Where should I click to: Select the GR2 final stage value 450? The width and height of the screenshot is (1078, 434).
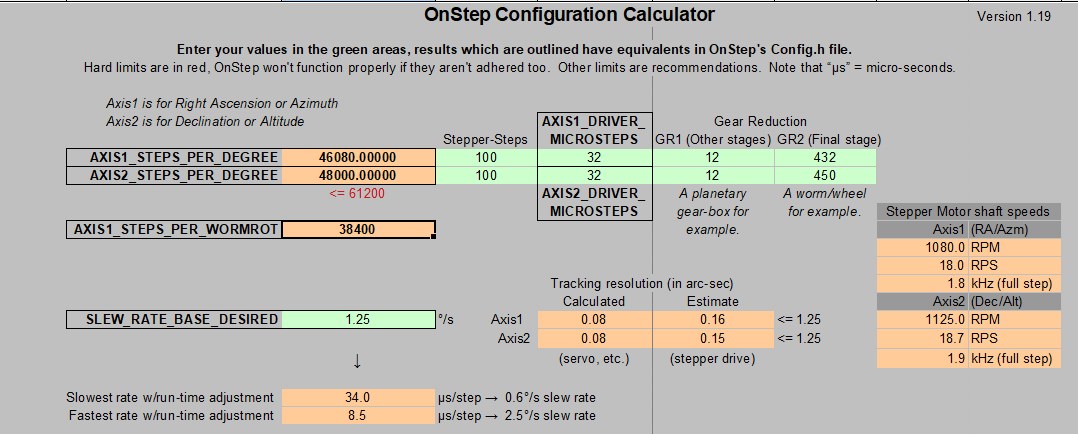click(x=825, y=175)
